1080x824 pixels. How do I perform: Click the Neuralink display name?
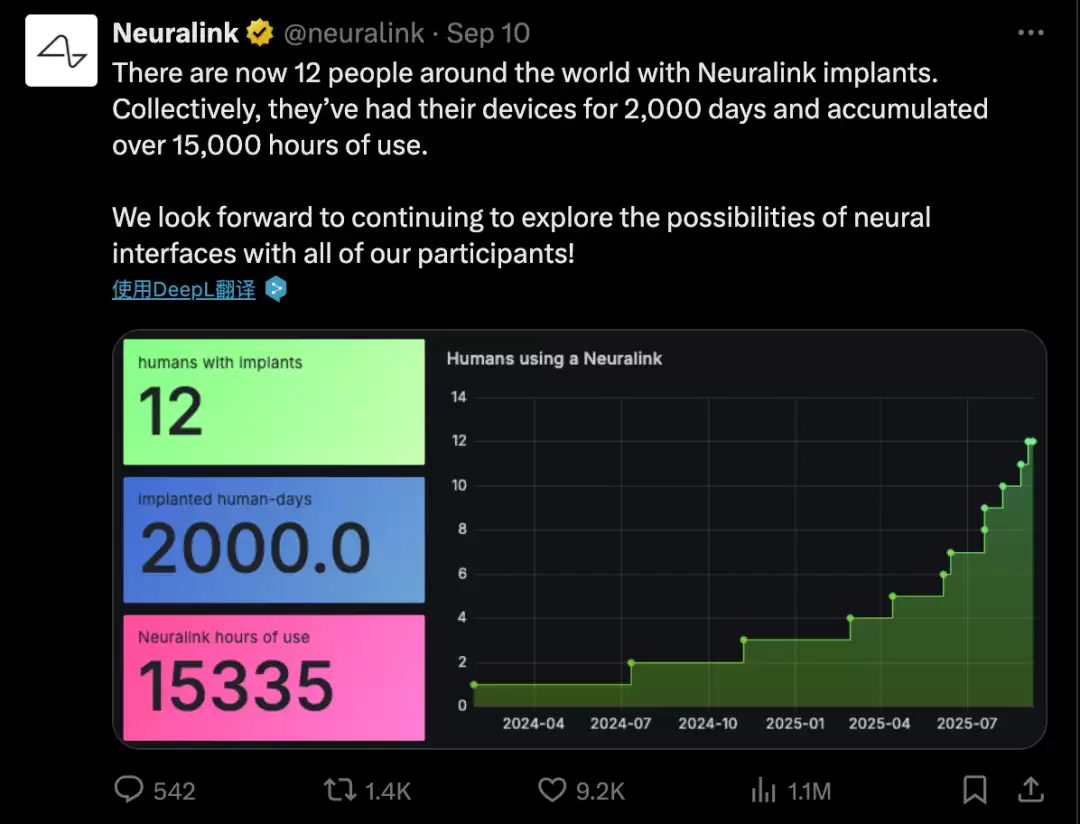(x=176, y=33)
